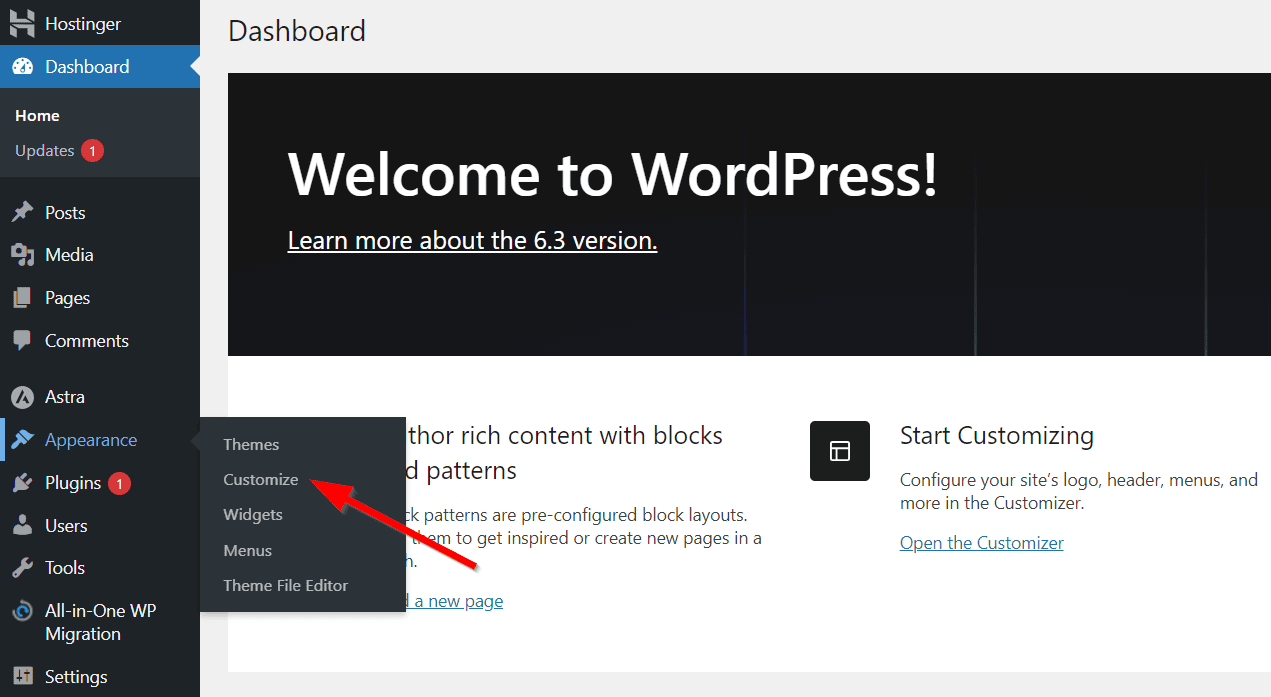Follow the Learn more about 6.3 link

472,240
